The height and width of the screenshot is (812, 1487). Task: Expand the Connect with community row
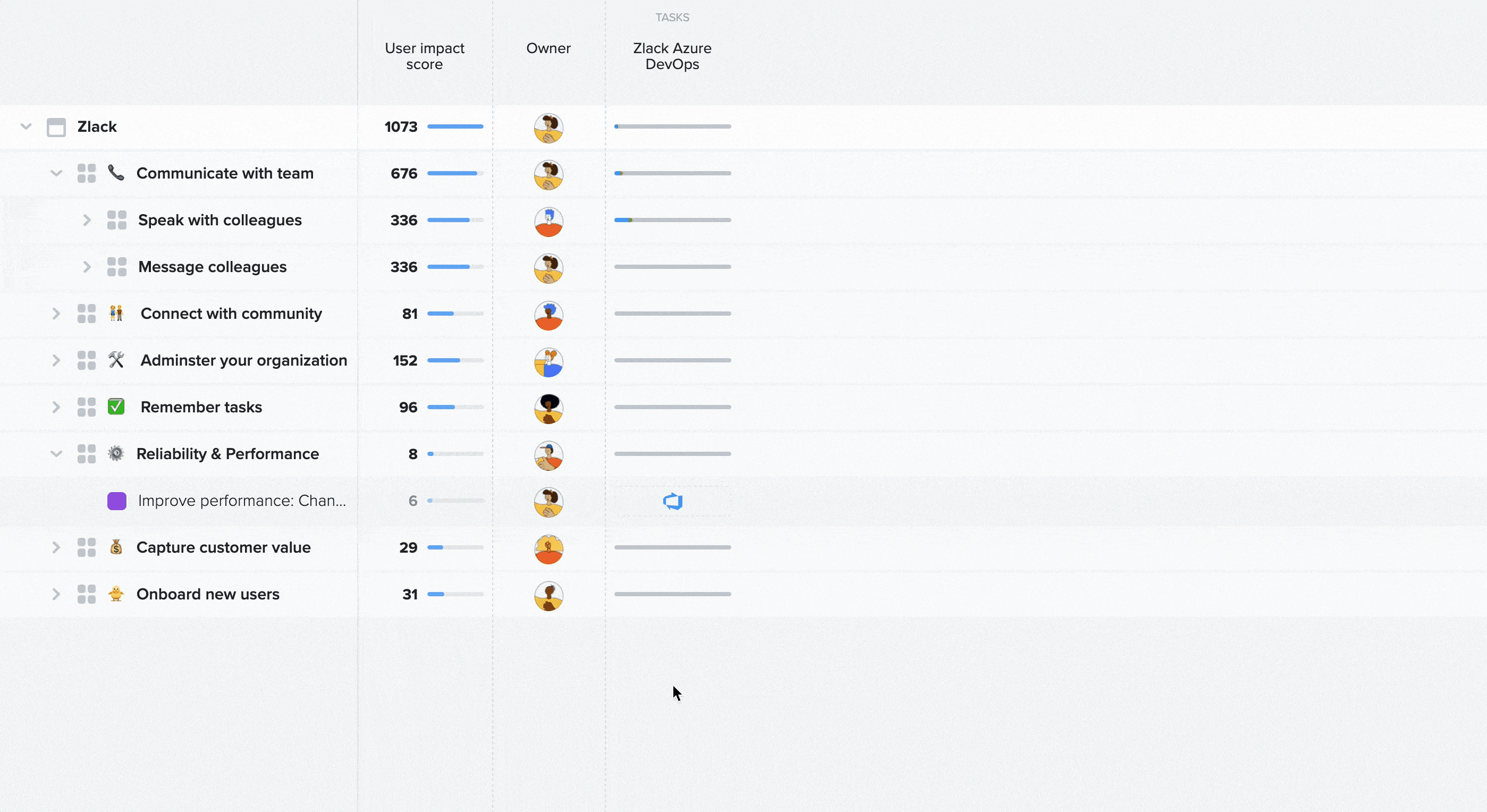(x=56, y=314)
